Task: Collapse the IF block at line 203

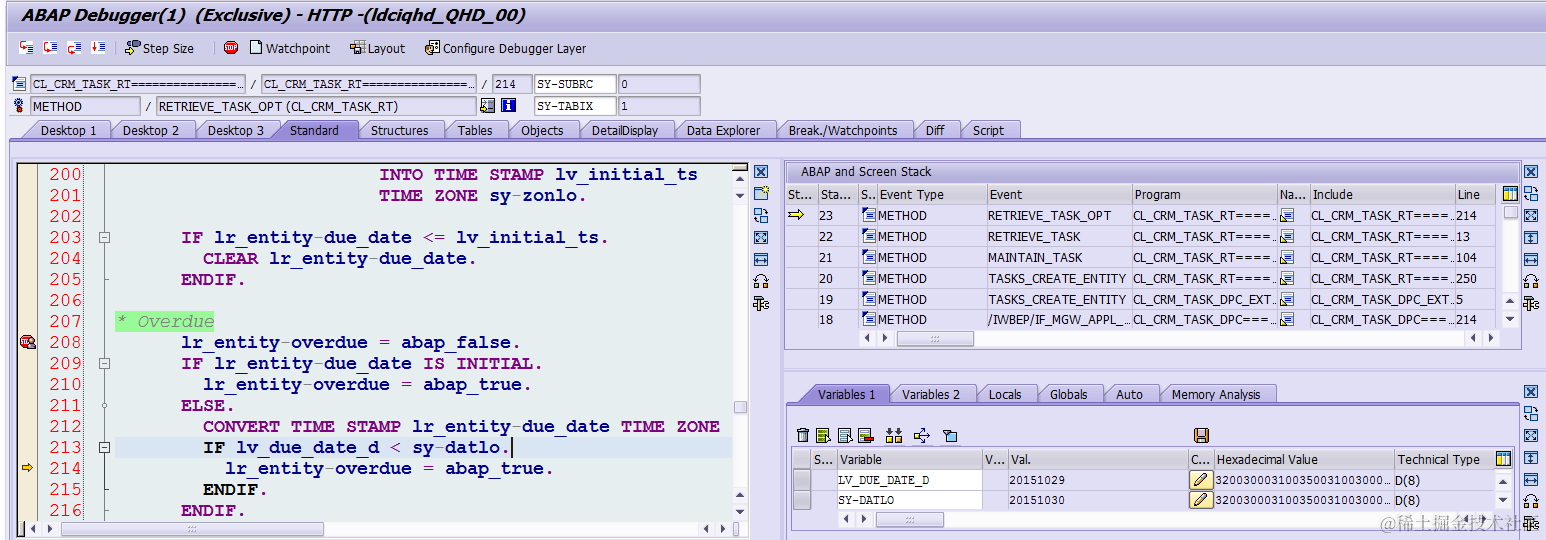Action: pyautogui.click(x=104, y=238)
